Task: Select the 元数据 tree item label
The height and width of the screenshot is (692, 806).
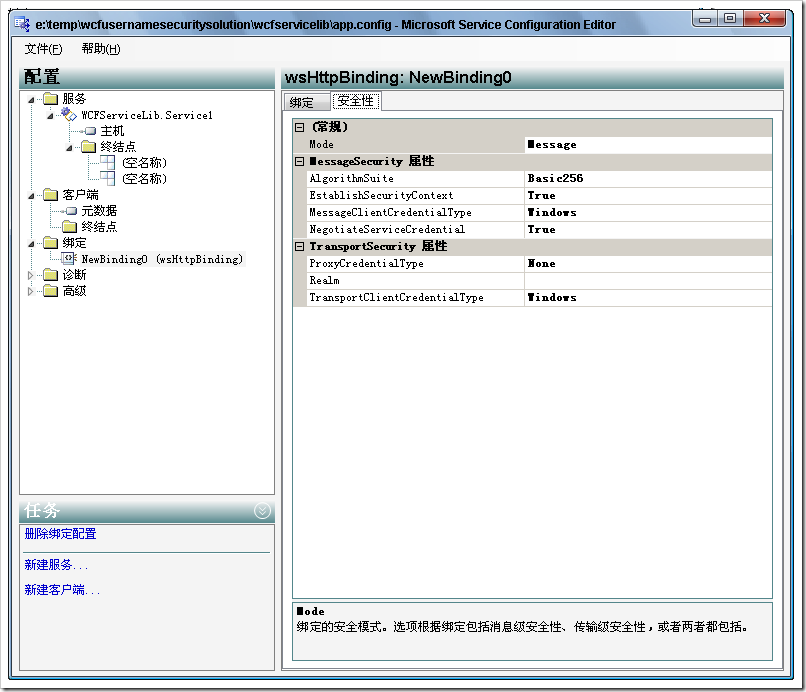Action: 99,211
